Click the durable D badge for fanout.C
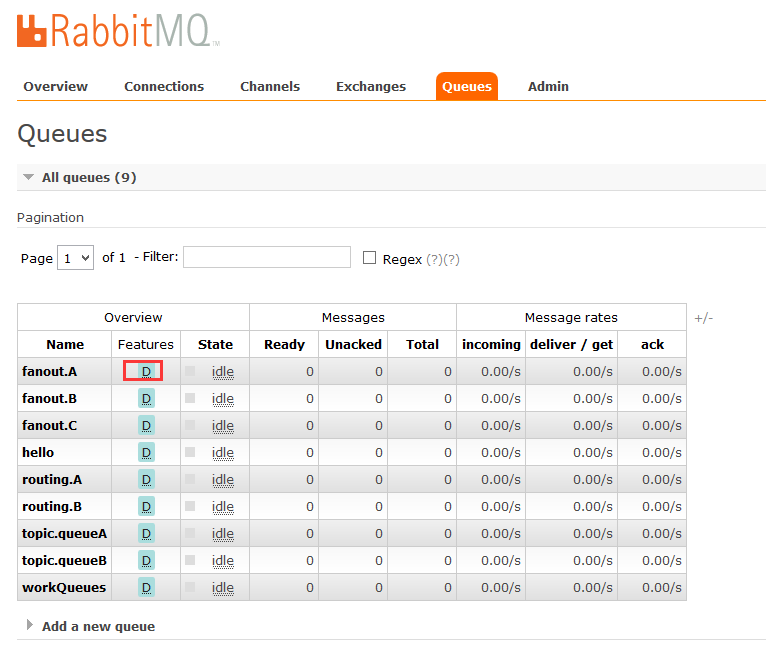 pos(146,425)
